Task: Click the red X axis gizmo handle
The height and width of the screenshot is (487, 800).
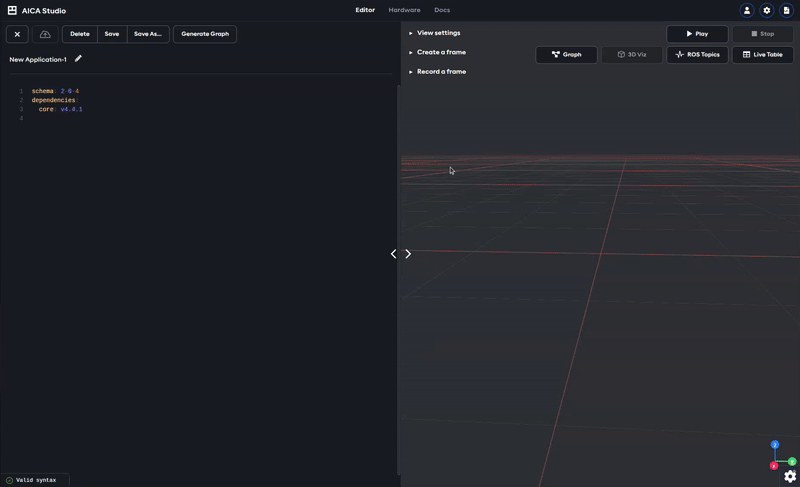Action: click(x=774, y=466)
